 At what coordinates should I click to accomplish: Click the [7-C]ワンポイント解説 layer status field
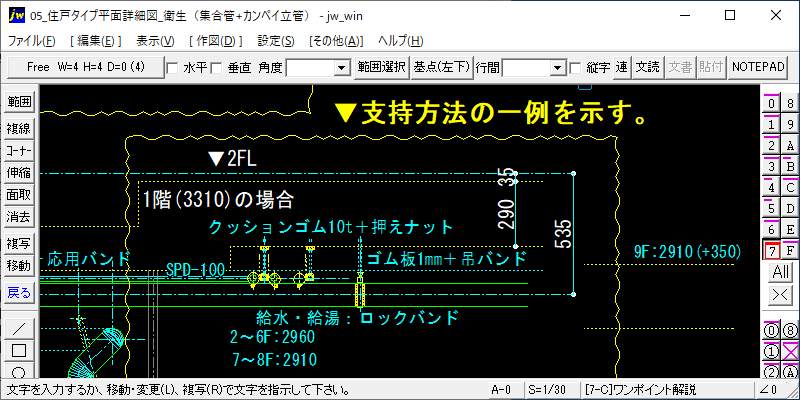pos(666,390)
